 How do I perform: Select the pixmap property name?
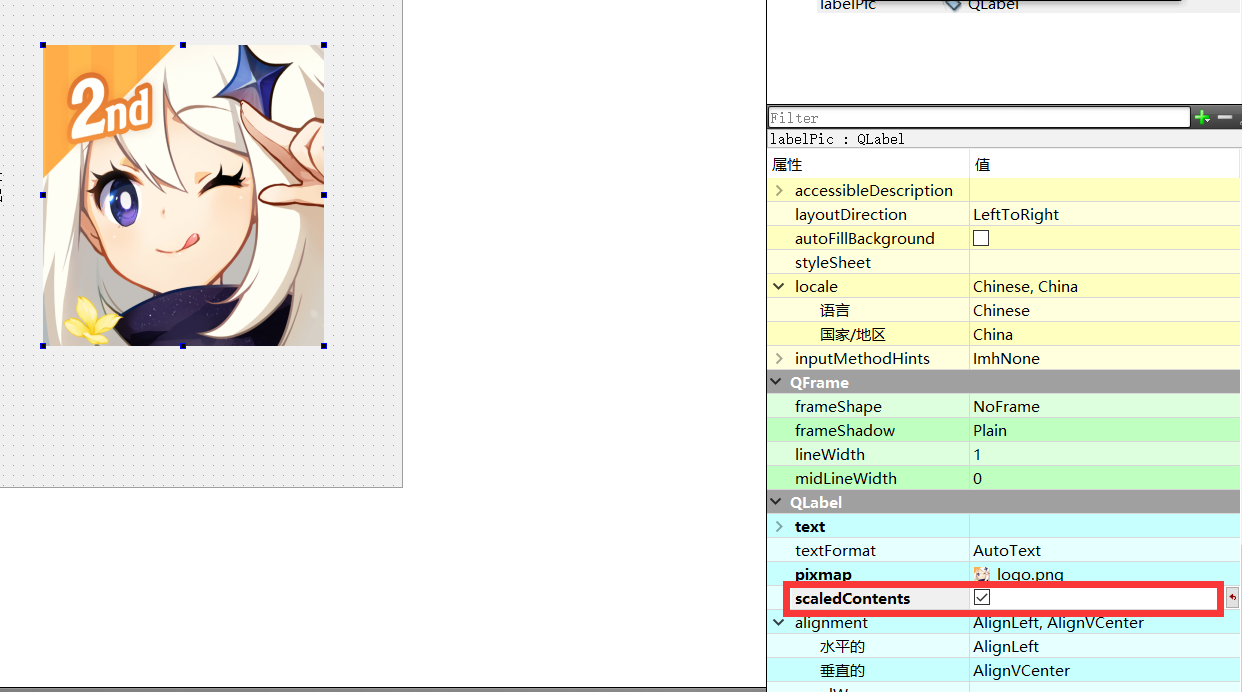(823, 574)
